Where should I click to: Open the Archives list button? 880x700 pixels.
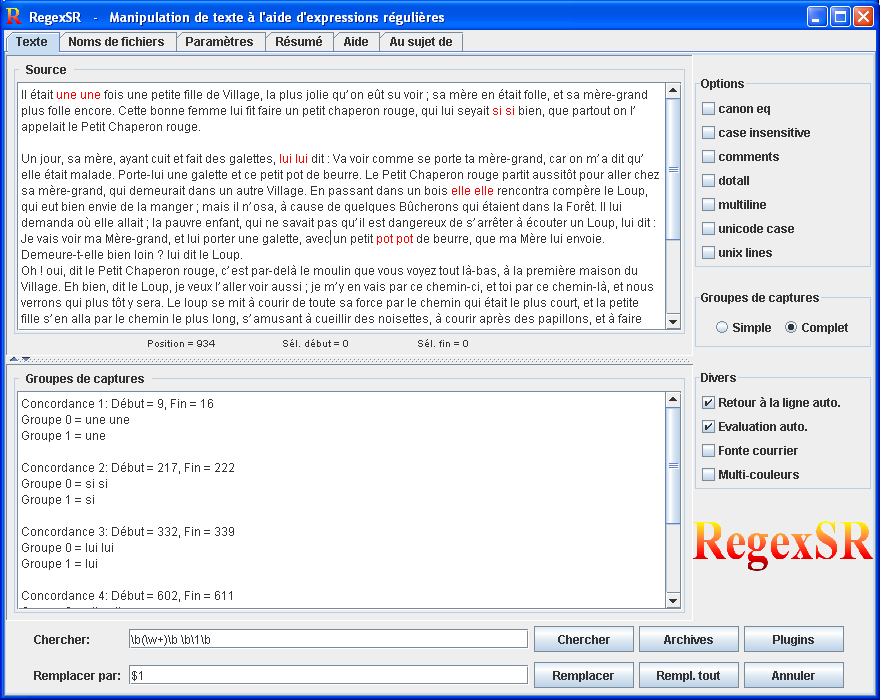pyautogui.click(x=688, y=640)
